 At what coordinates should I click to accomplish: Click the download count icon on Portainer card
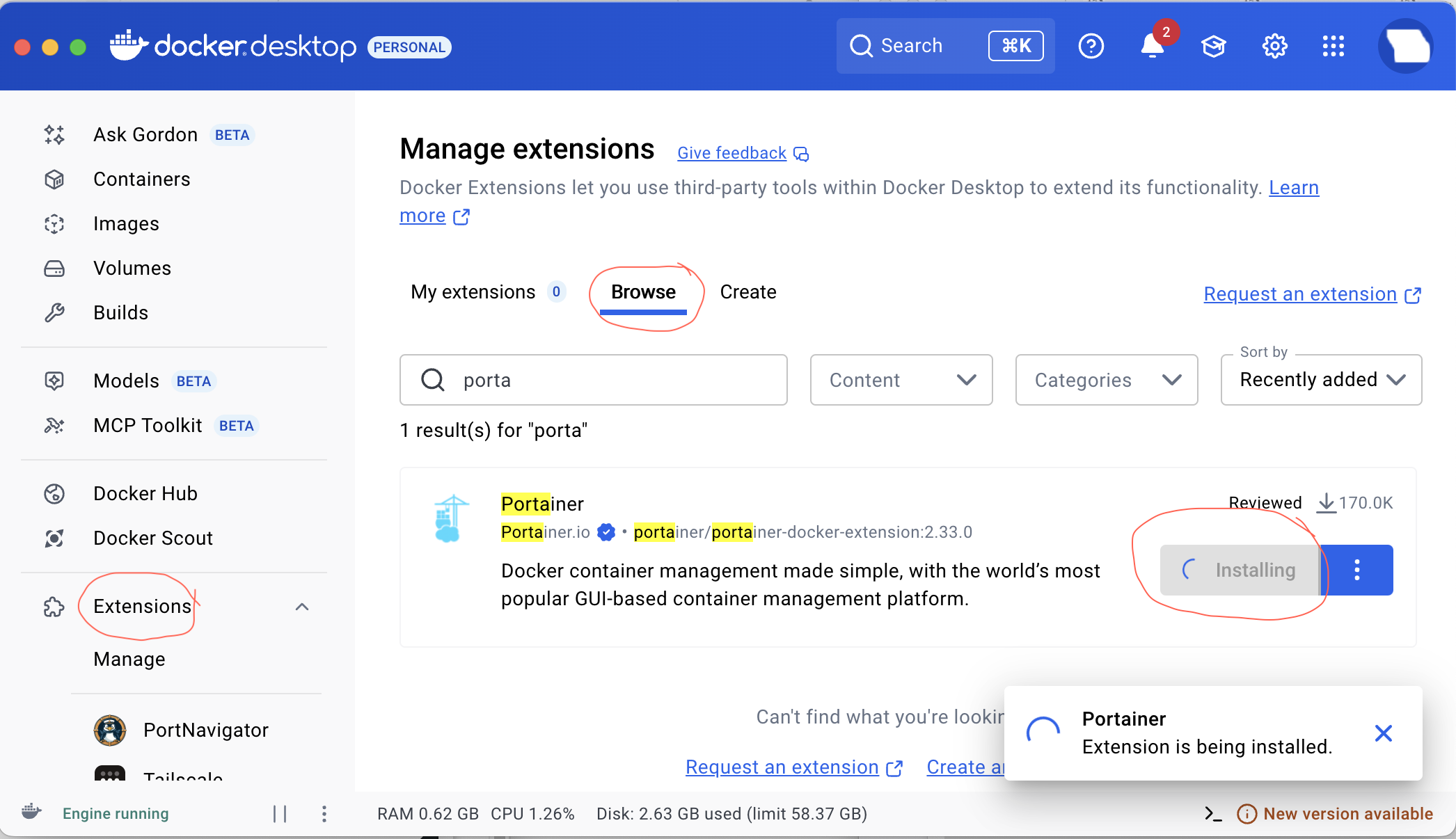1327,502
